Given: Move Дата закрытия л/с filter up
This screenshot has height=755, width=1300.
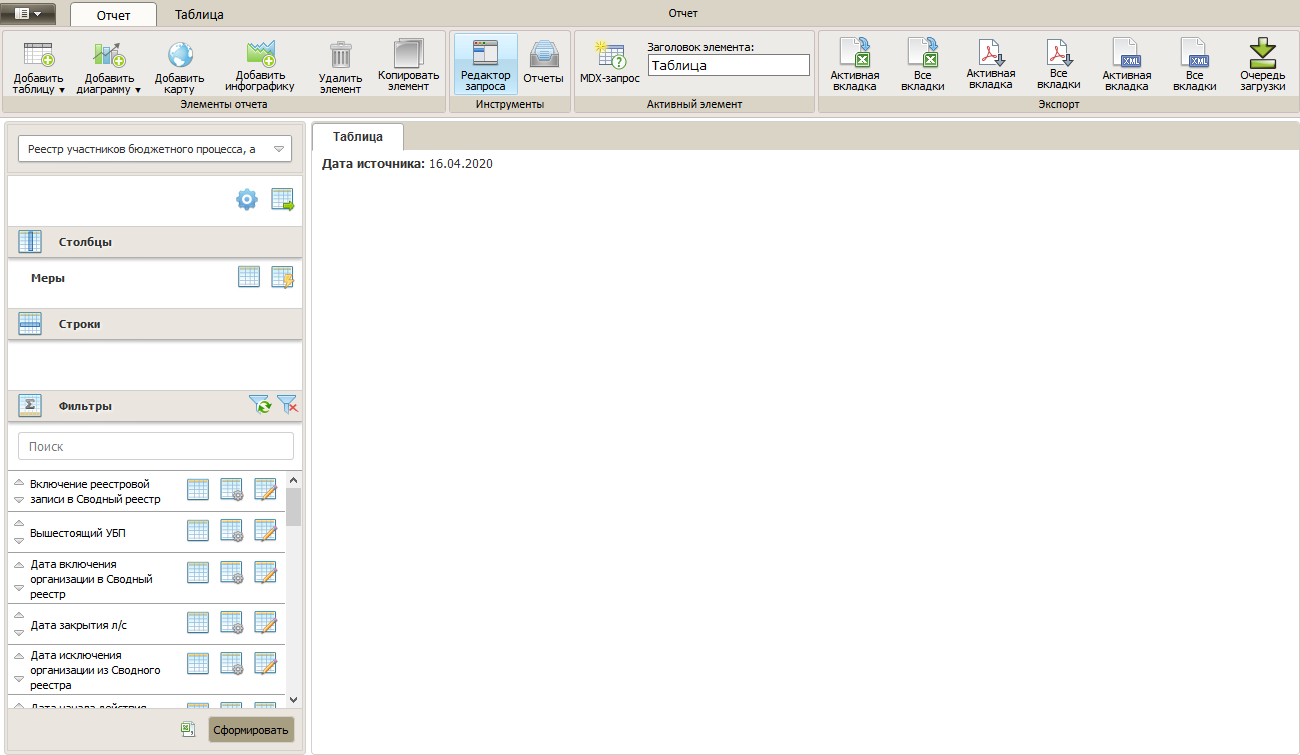Looking at the screenshot, I should pyautogui.click(x=18, y=615).
